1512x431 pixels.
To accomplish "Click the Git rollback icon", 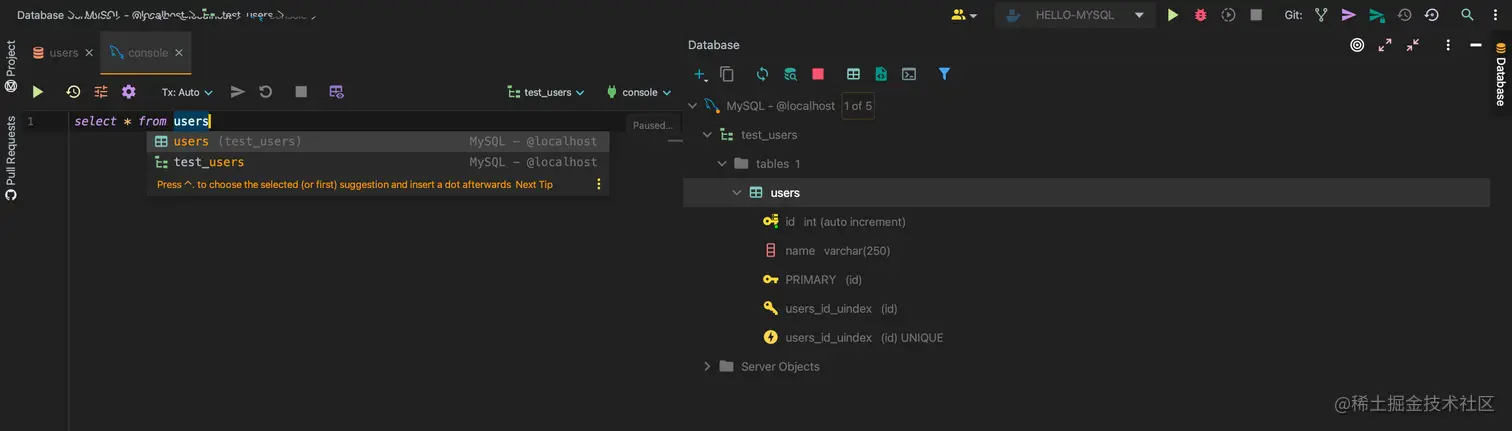I will pos(1432,15).
